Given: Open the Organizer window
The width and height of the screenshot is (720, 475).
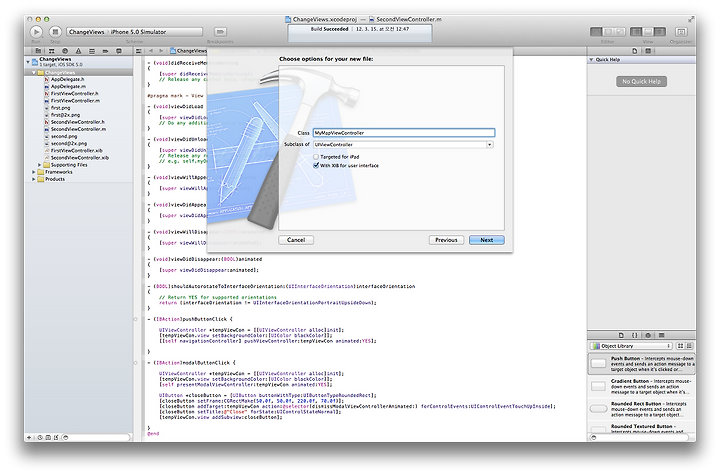Looking at the screenshot, I should (x=681, y=32).
